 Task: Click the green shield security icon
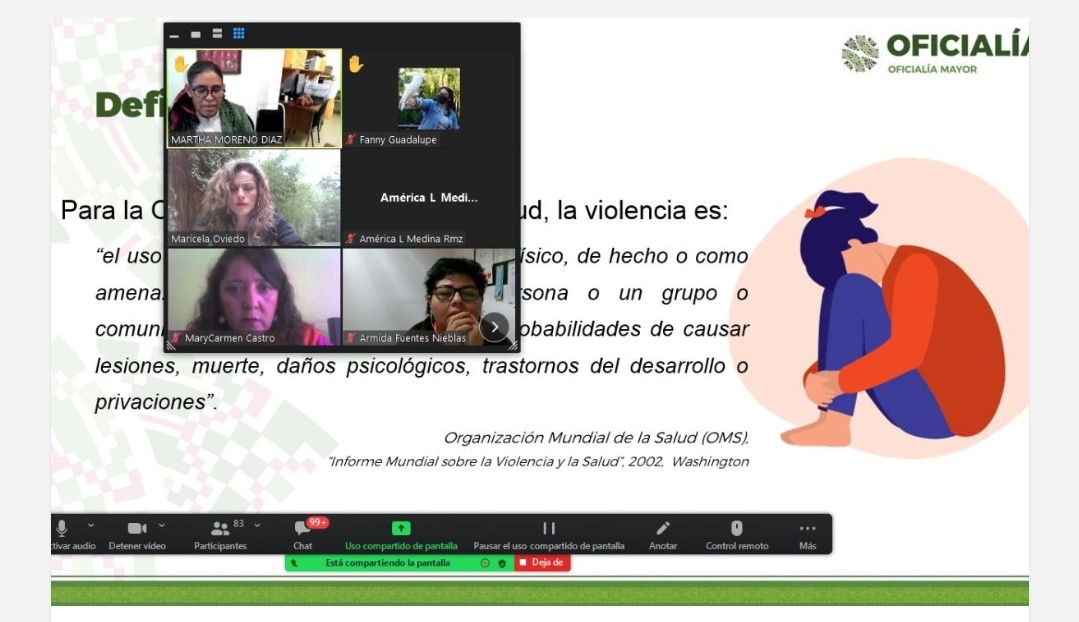[x=502, y=563]
